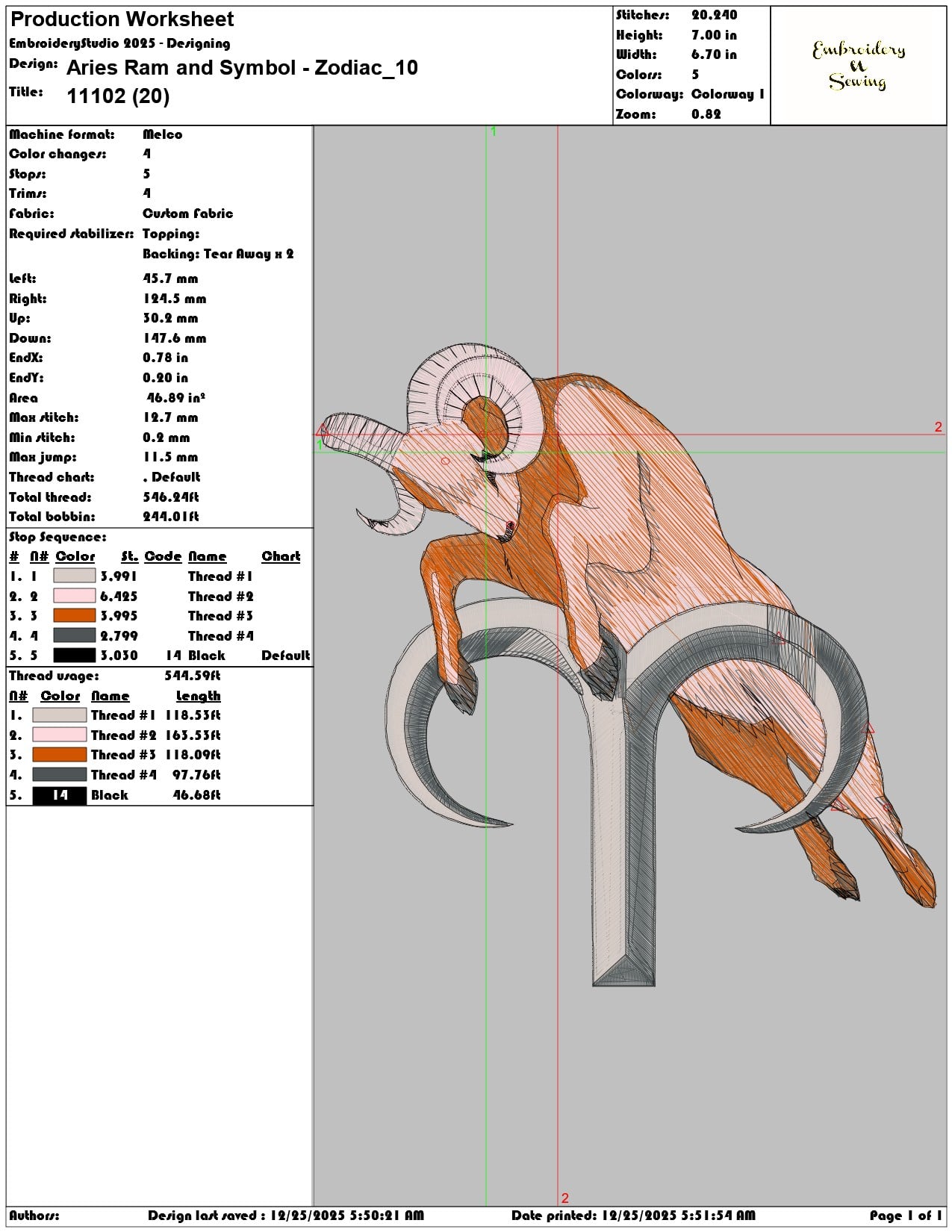Click the Default chart entry for Black
Image resolution: width=952 pixels, height=1232 pixels.
pyautogui.click(x=286, y=655)
